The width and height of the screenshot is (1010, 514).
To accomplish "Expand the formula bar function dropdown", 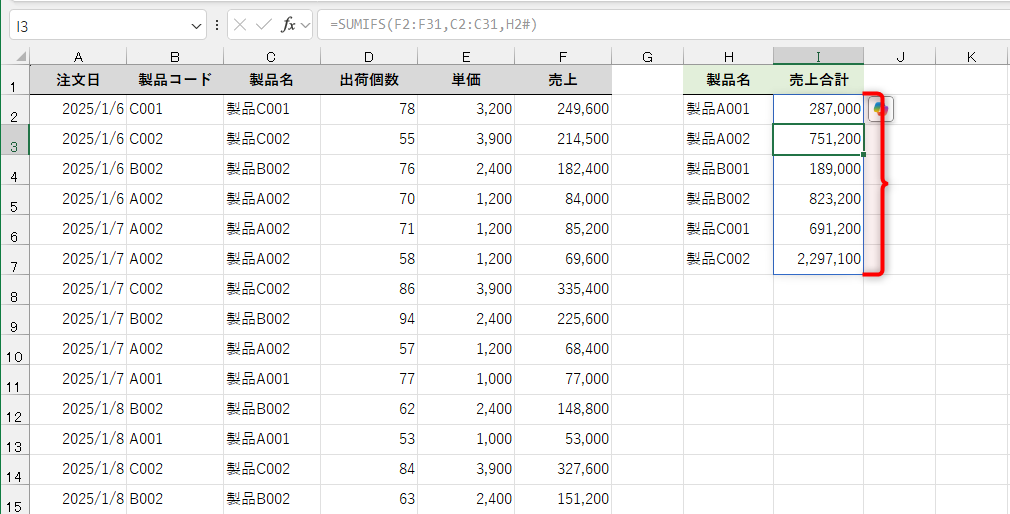I will click(305, 26).
